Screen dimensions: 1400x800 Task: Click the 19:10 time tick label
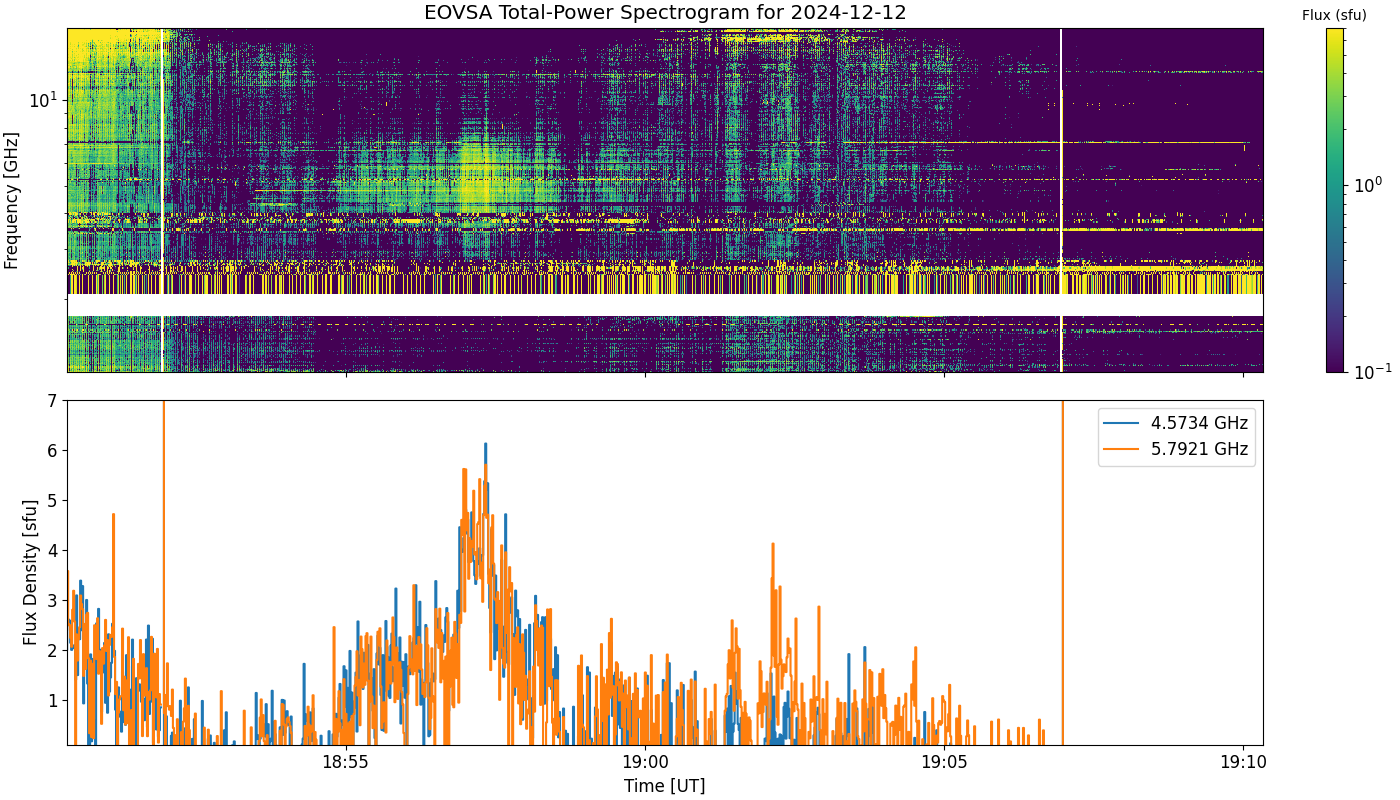[x=1243, y=763]
